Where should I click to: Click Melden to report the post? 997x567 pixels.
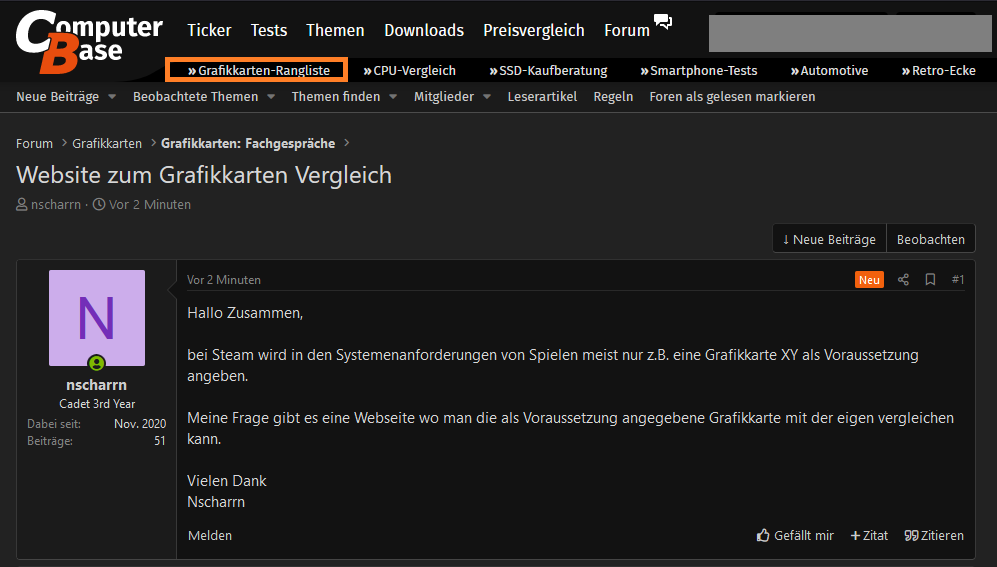(x=210, y=536)
